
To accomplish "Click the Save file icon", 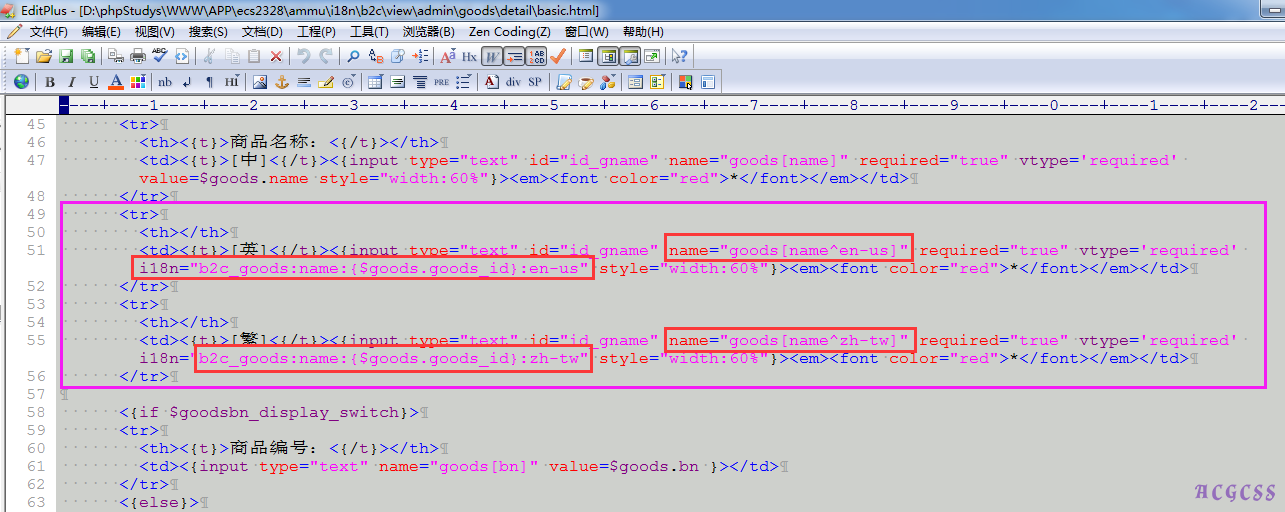I will coord(65,56).
